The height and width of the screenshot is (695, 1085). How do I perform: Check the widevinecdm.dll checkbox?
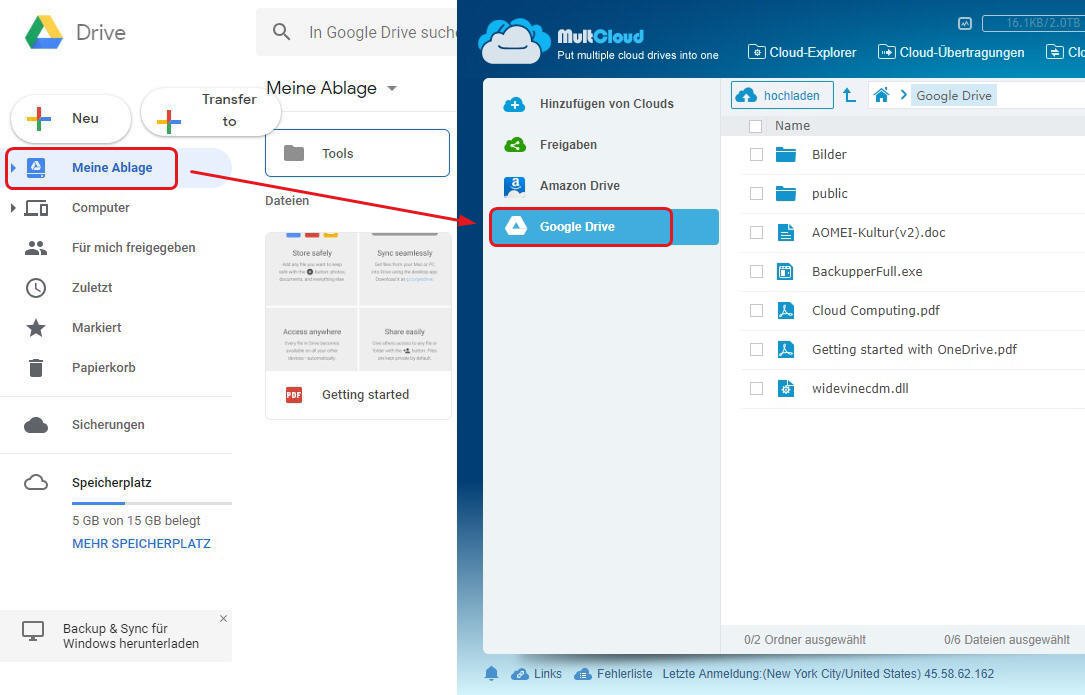point(756,389)
